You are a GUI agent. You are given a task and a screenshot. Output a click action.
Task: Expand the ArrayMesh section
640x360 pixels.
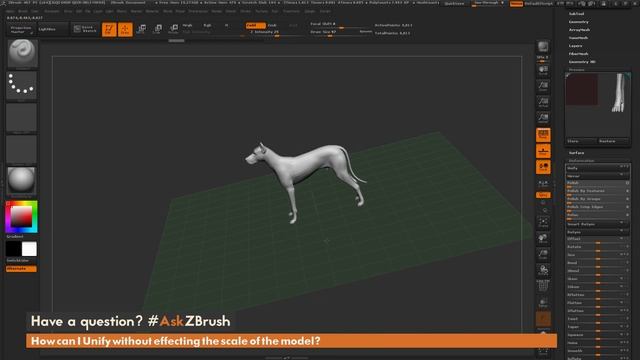coord(579,30)
